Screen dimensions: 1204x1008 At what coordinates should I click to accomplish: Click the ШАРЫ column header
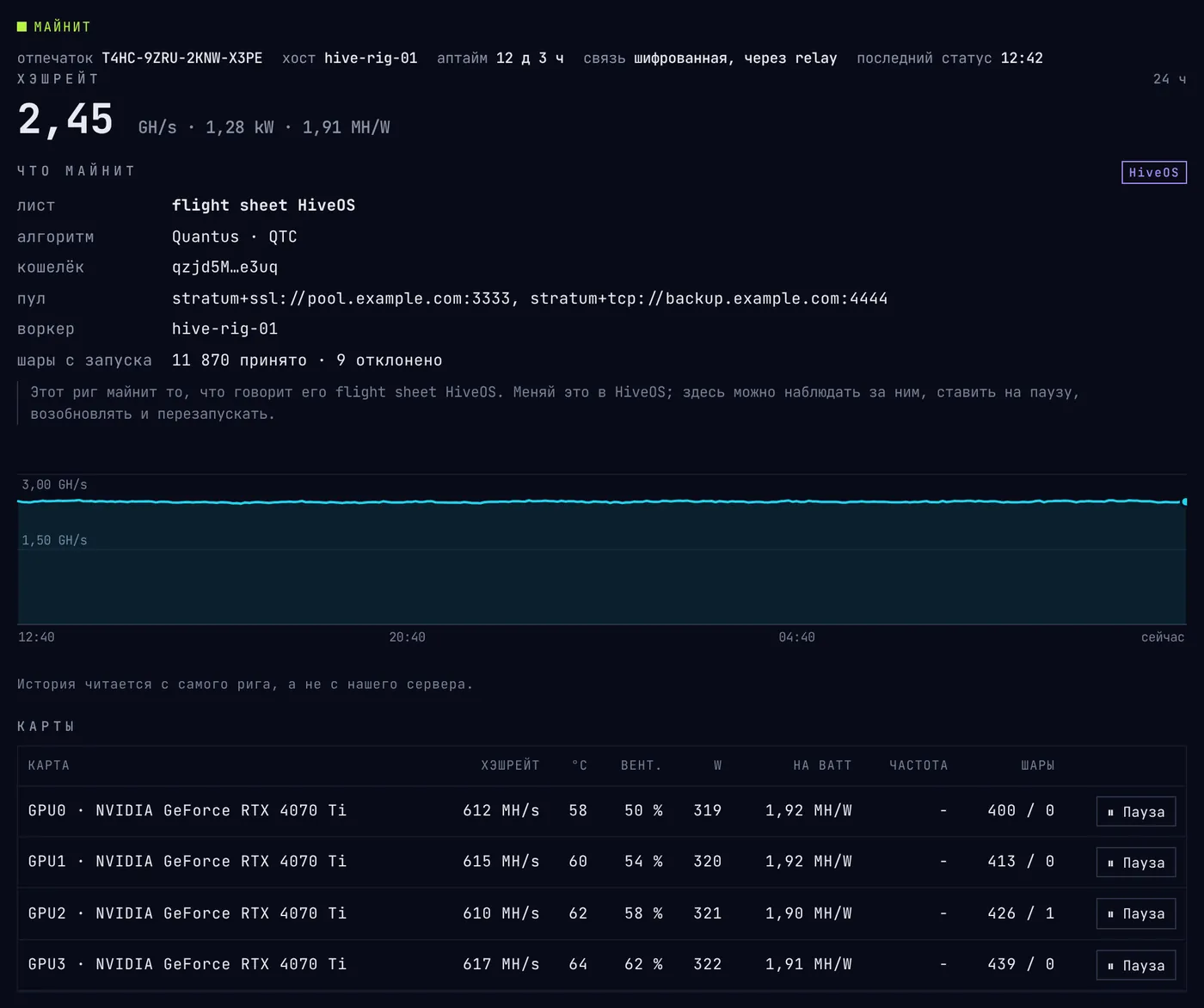point(1037,765)
